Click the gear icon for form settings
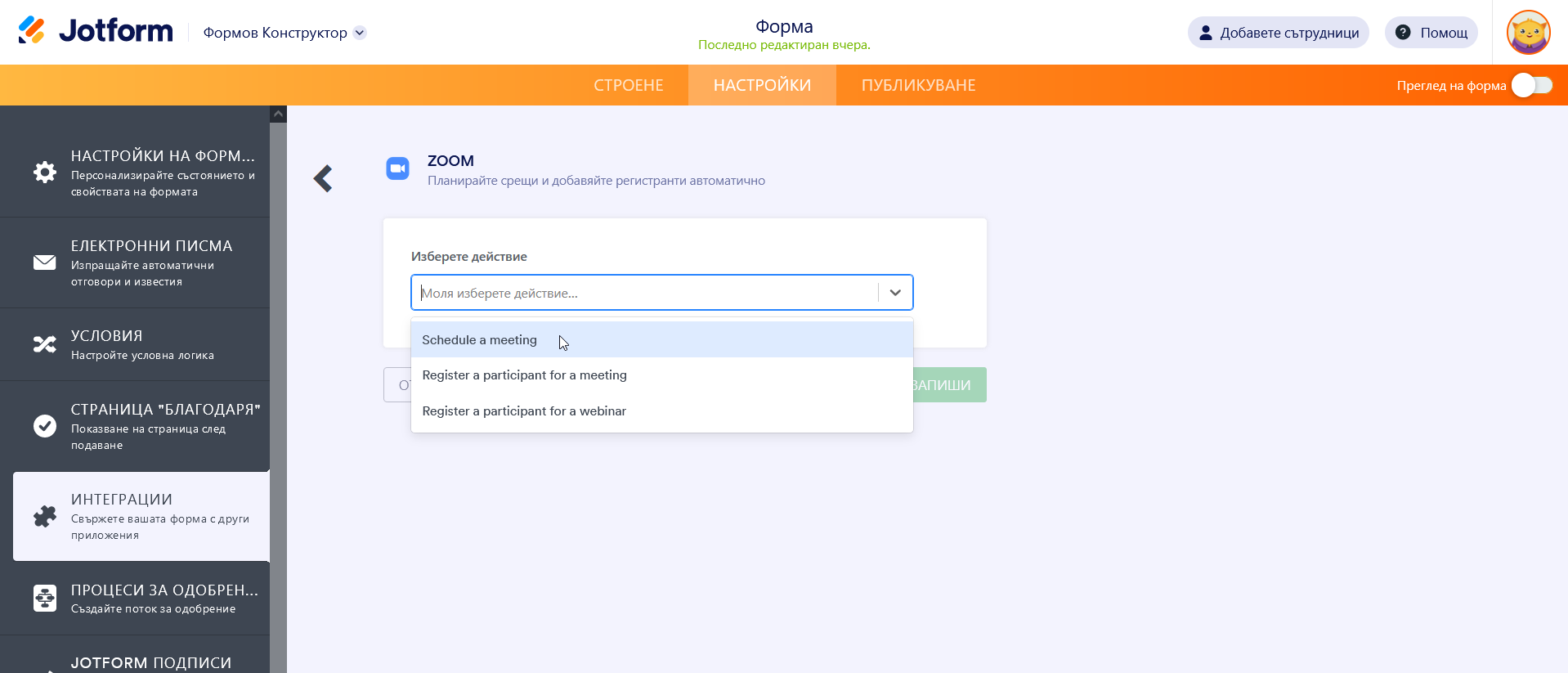The height and width of the screenshot is (673, 1568). pos(45,172)
